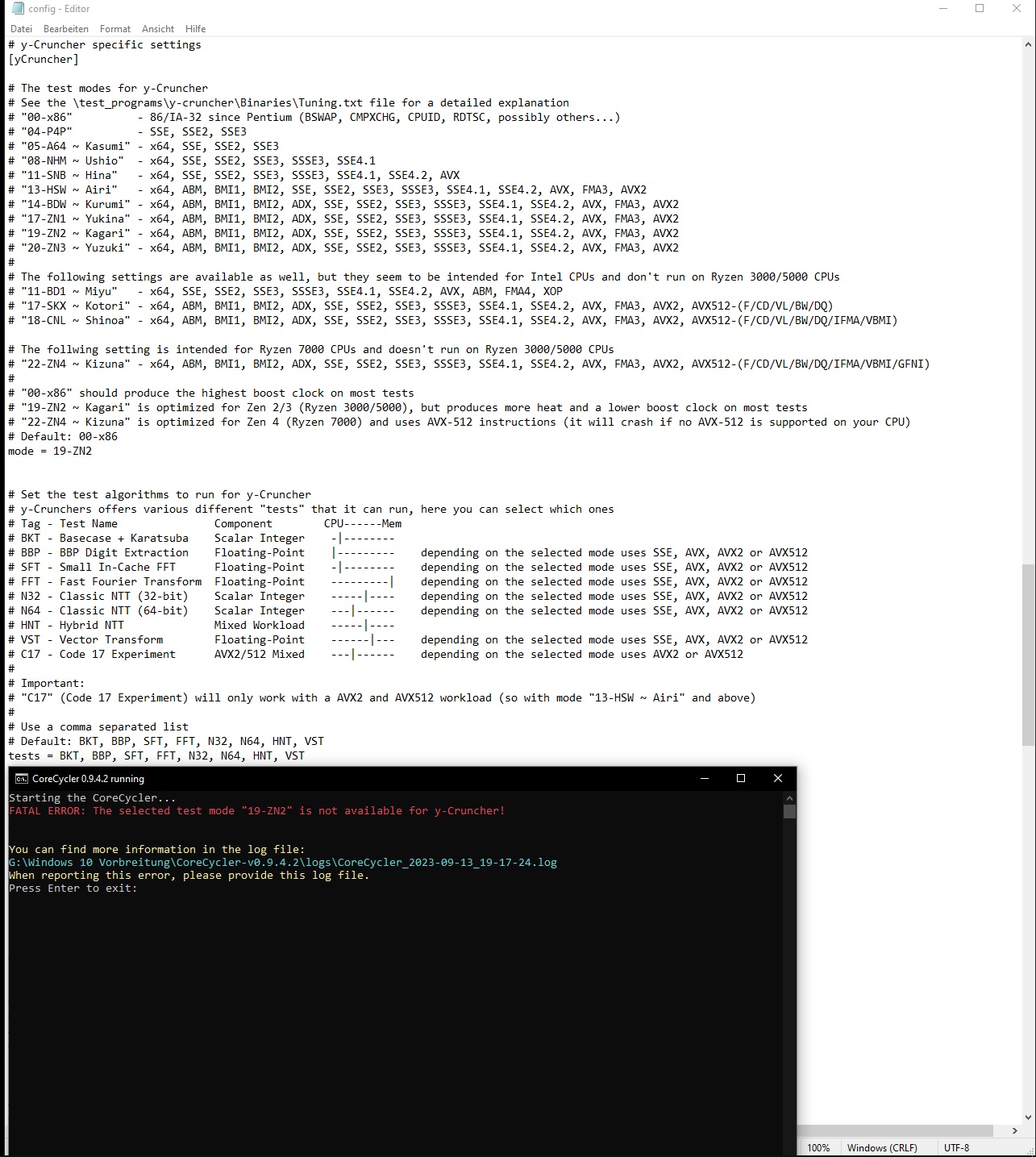Click the editor scrollbar up arrow
Viewport: 1036px width, 1157px height.
(1028, 45)
